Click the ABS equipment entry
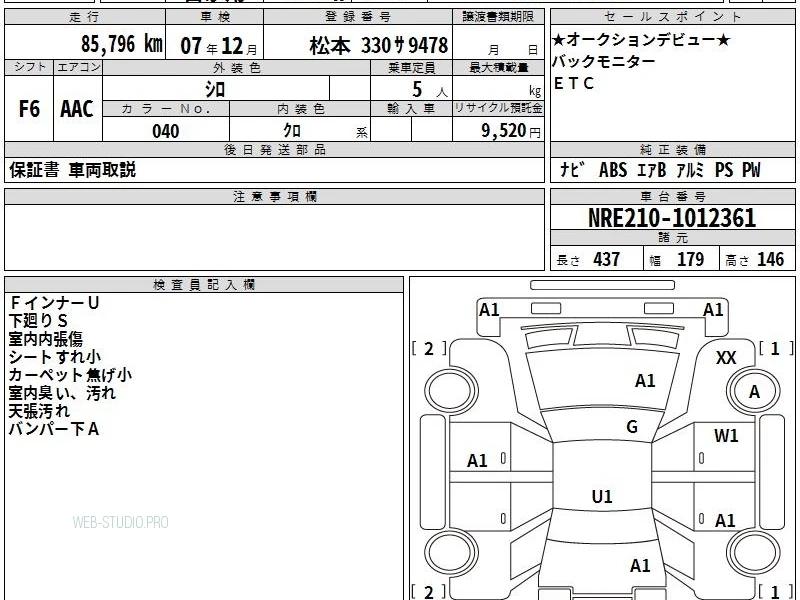Viewport: 800px width, 600px height. [x=613, y=170]
